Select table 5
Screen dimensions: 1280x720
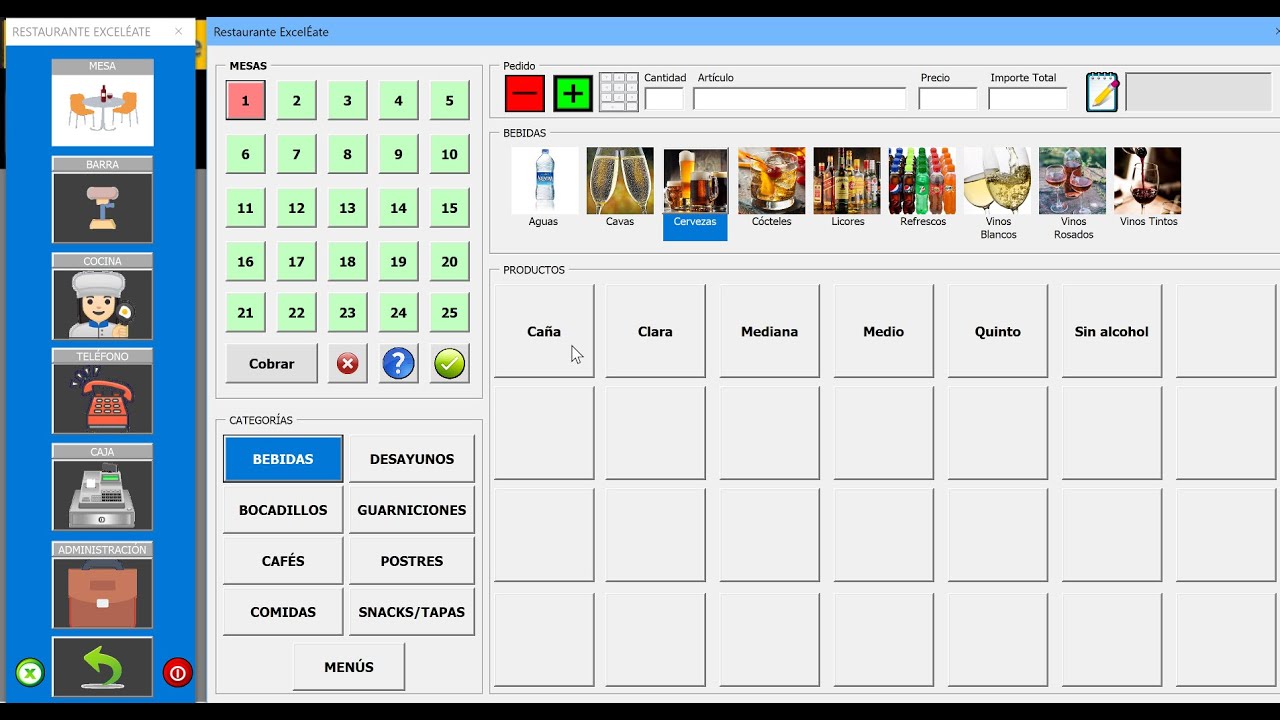pos(449,101)
